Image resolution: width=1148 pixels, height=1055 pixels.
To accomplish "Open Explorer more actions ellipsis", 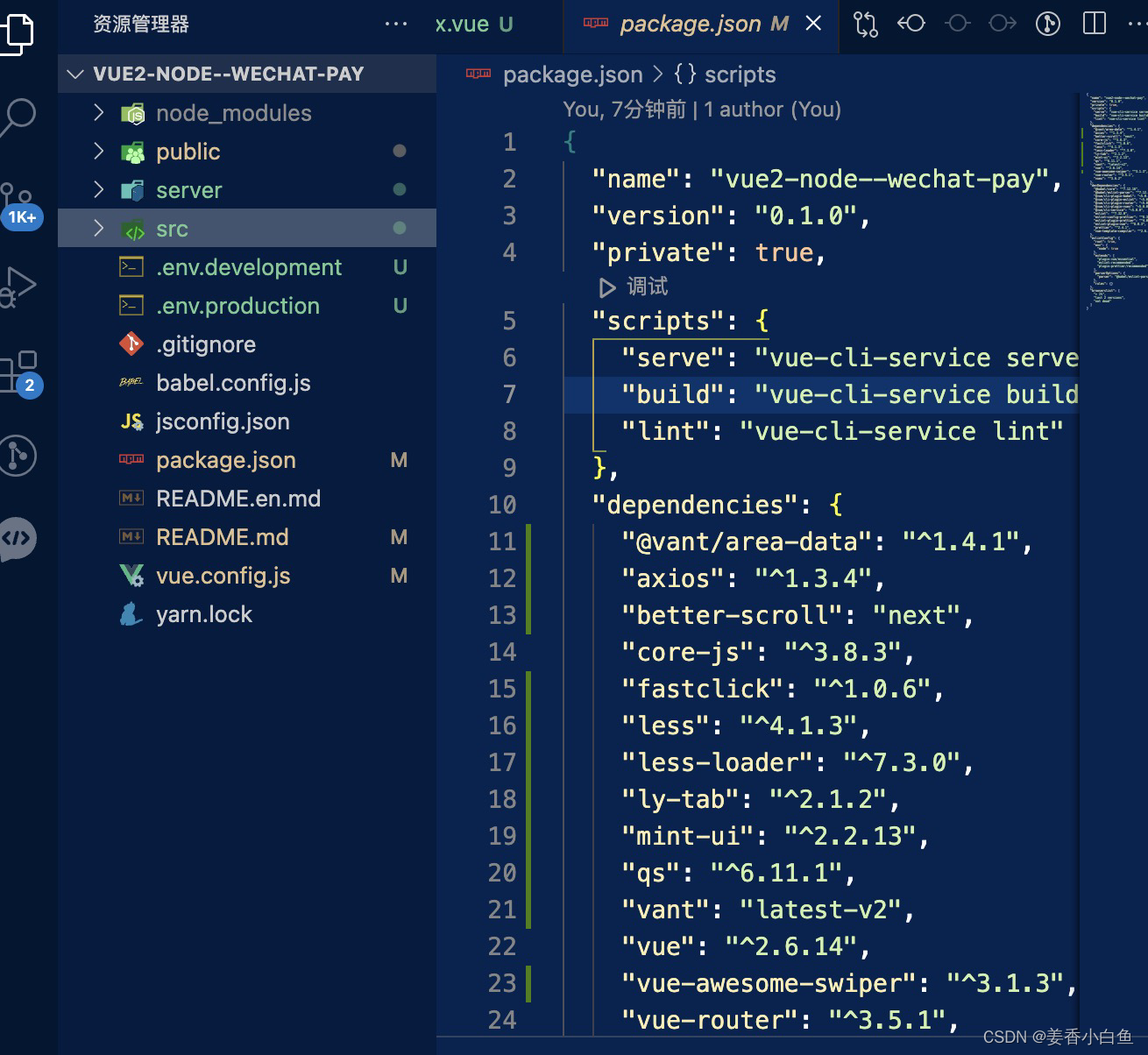I will pyautogui.click(x=396, y=24).
